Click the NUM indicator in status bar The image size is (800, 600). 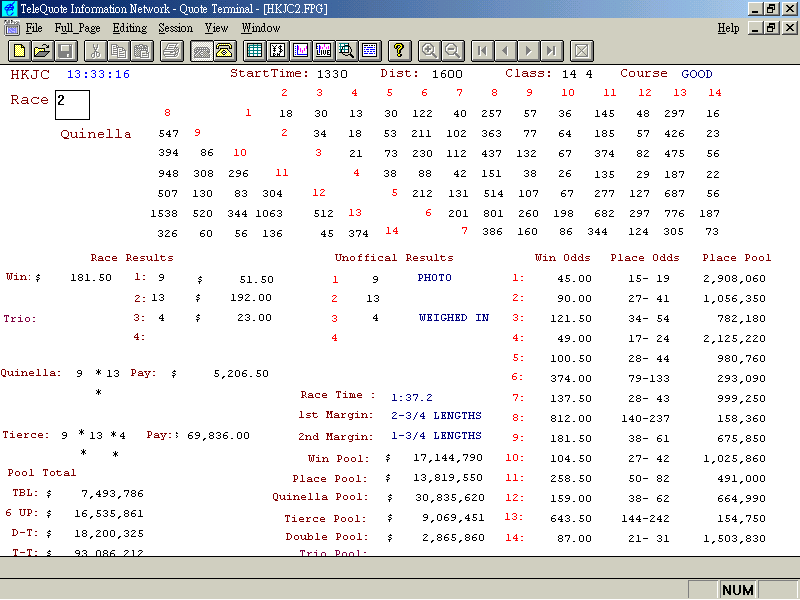point(738,590)
